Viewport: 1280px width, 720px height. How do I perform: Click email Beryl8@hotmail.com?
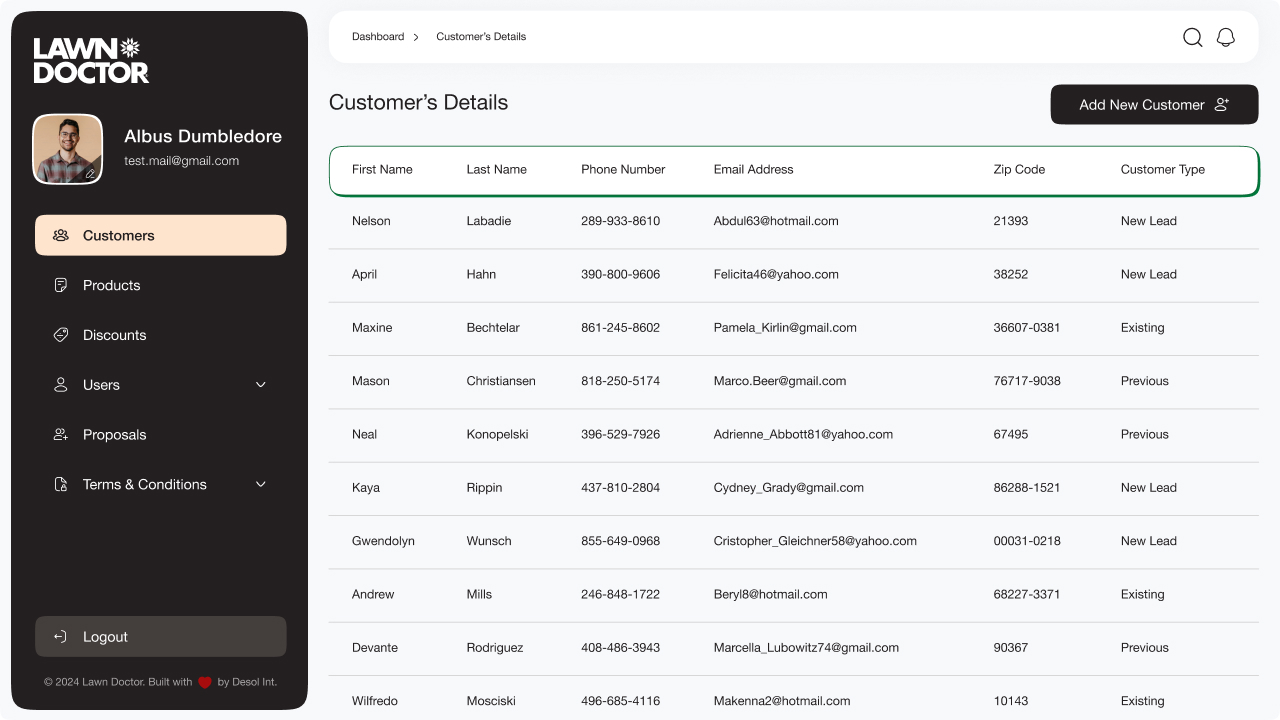click(x=770, y=594)
